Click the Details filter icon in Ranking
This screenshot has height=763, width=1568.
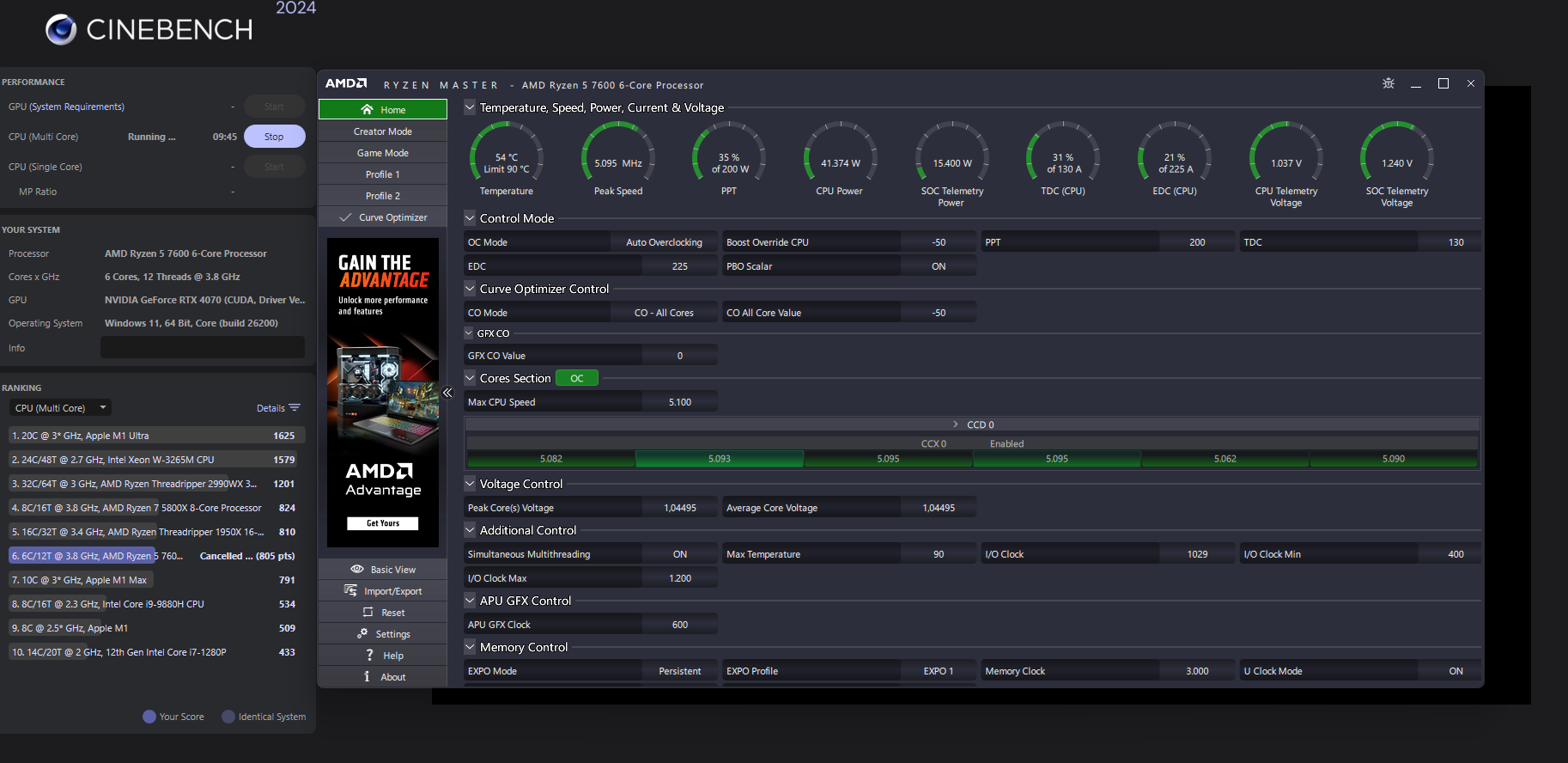295,408
